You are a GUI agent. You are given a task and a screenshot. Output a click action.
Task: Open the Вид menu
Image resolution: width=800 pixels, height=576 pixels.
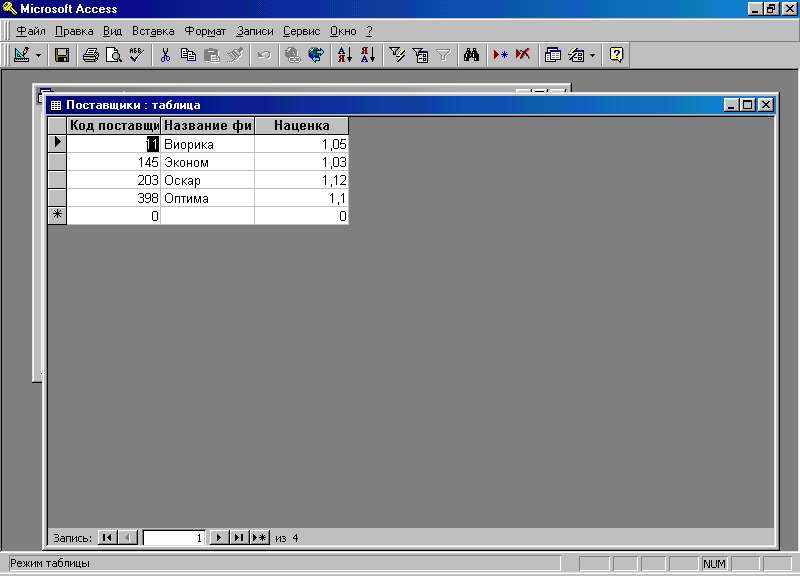[x=112, y=31]
